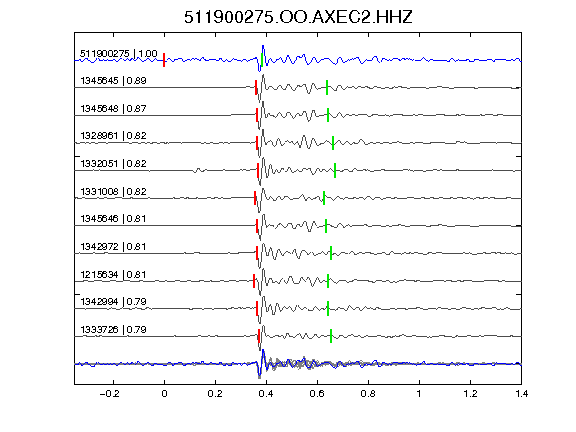Select the green marker on trace 1333726
Screen dimensions: 576x432
(x=331, y=336)
